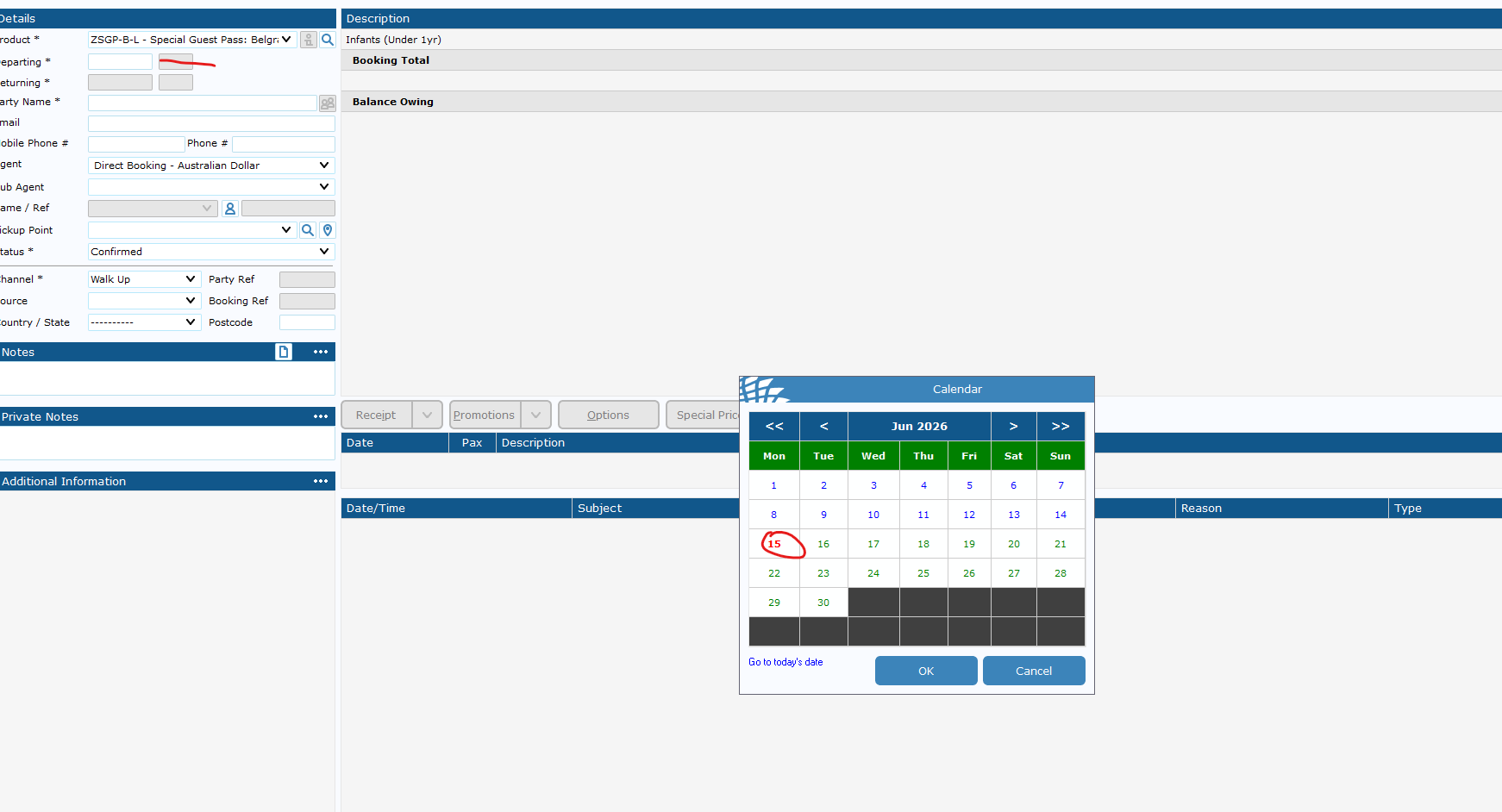The width and height of the screenshot is (1502, 812).
Task: Click Infants (Under 1yr) description text
Action: [x=393, y=40]
